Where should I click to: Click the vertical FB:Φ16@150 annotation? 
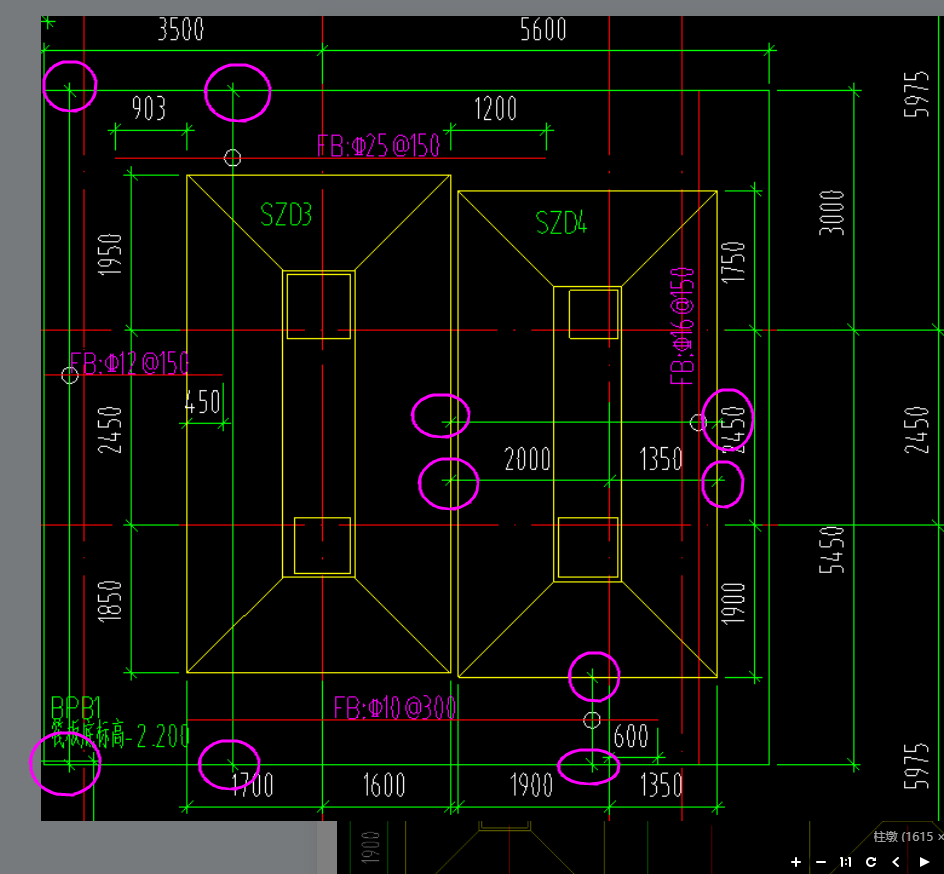pyautogui.click(x=682, y=326)
